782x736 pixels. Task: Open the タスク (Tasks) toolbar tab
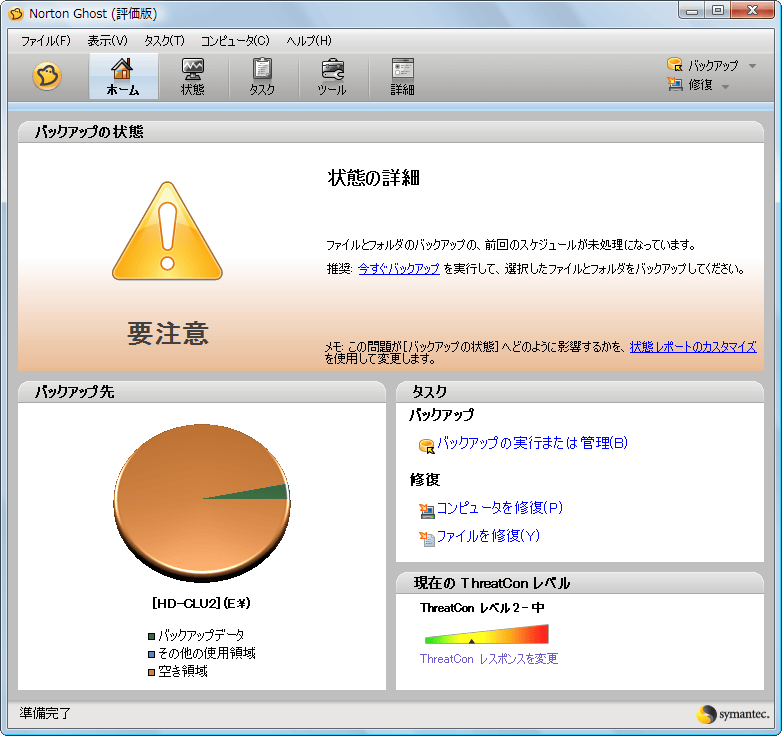click(262, 76)
